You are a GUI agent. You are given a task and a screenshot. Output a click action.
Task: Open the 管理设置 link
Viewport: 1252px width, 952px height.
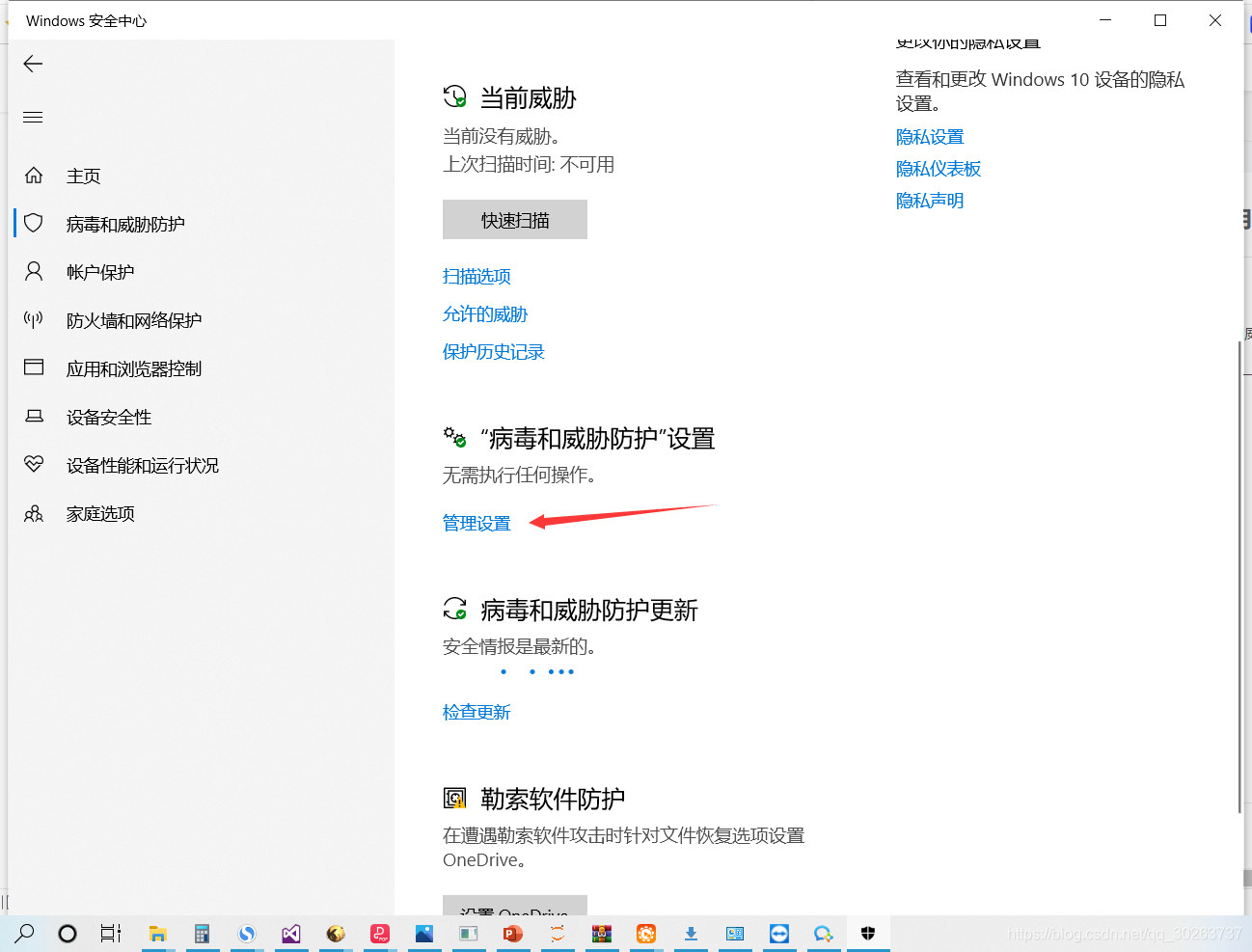[x=476, y=524]
